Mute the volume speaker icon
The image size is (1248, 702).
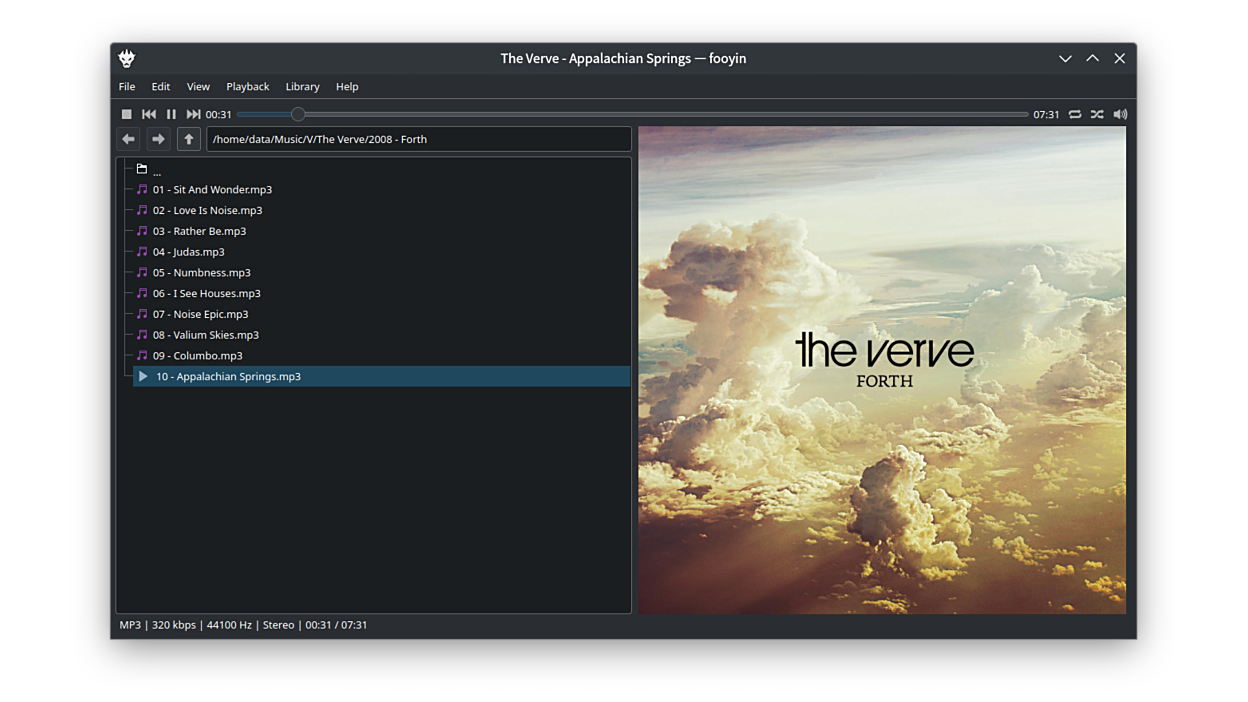pos(1120,115)
